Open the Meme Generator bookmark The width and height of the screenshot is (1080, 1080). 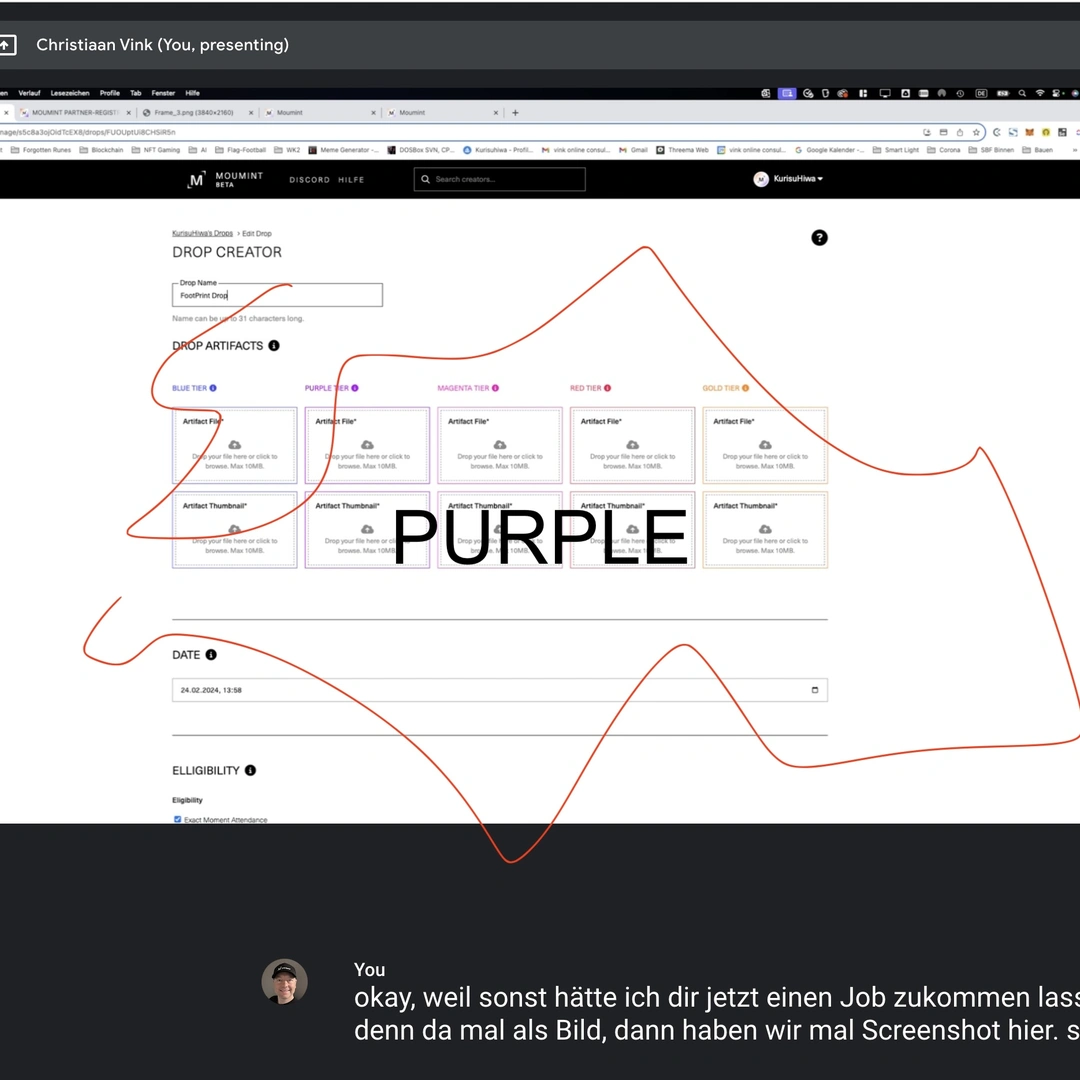click(343, 149)
